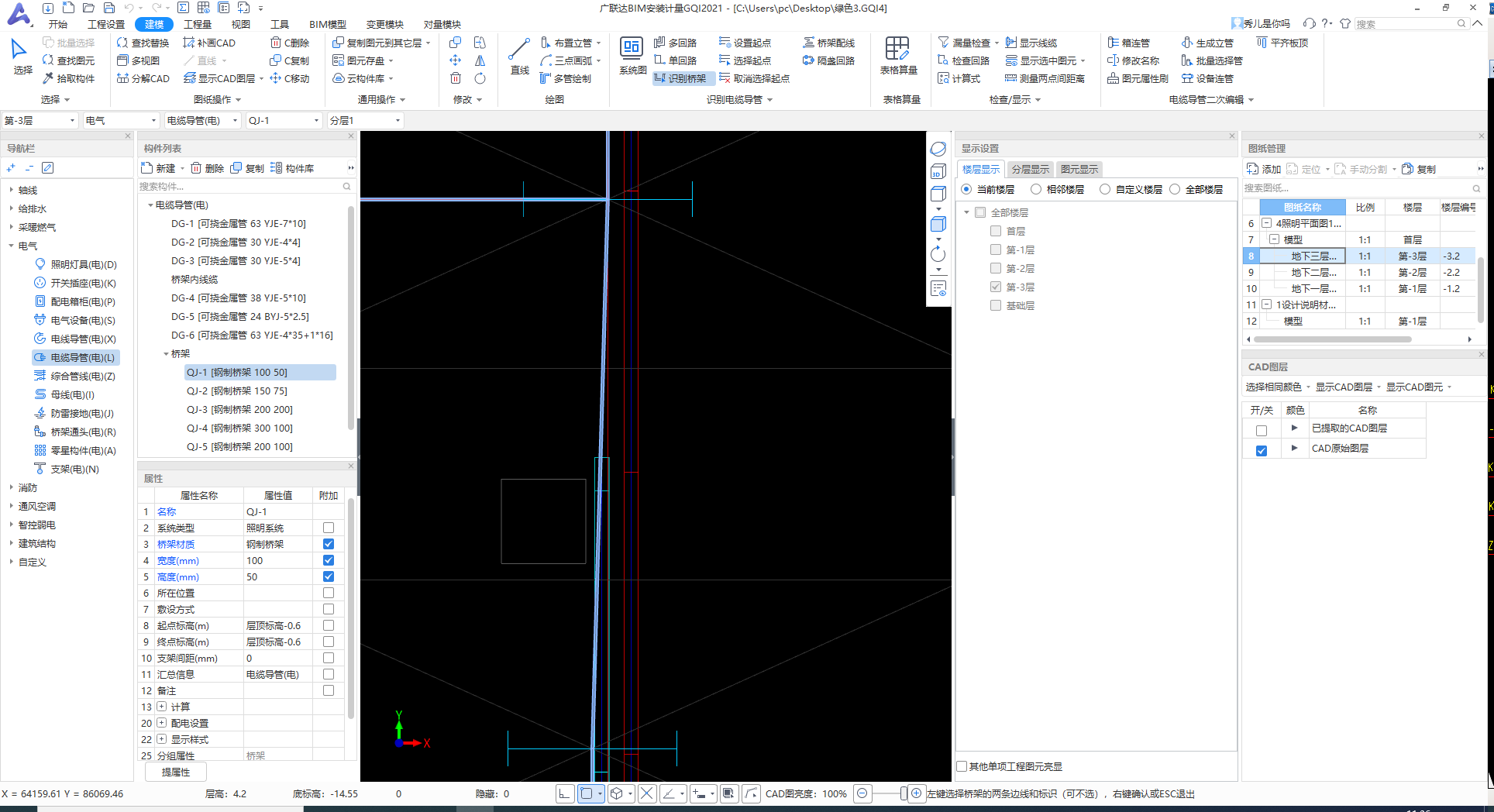Viewport: 1494px width, 812px height.
Task: Check the 首层 floor checkbox
Action: coord(996,231)
